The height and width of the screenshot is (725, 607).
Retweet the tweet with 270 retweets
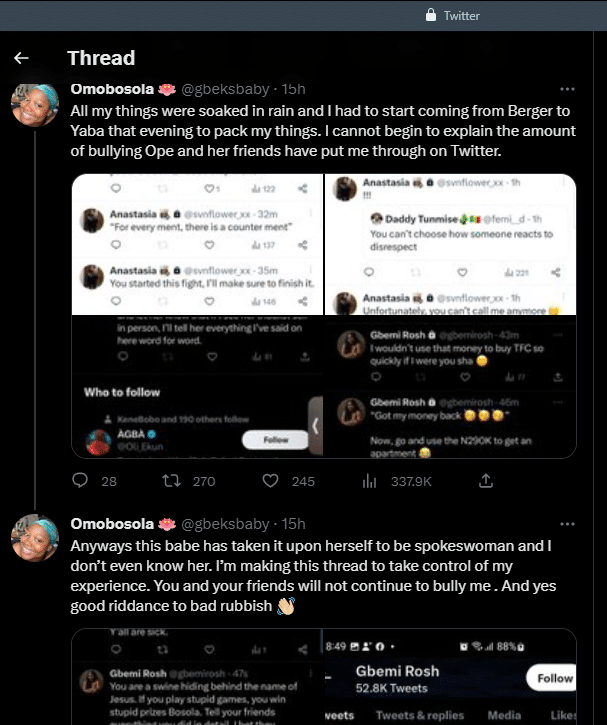(171, 481)
